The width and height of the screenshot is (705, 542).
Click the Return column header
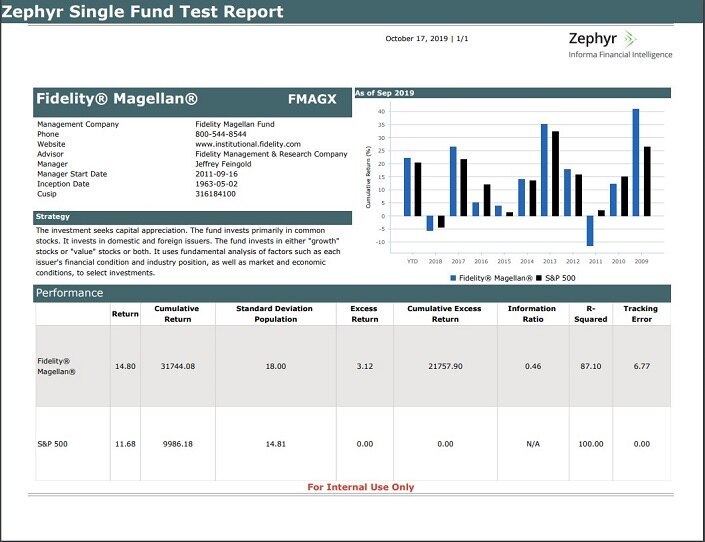click(x=125, y=314)
